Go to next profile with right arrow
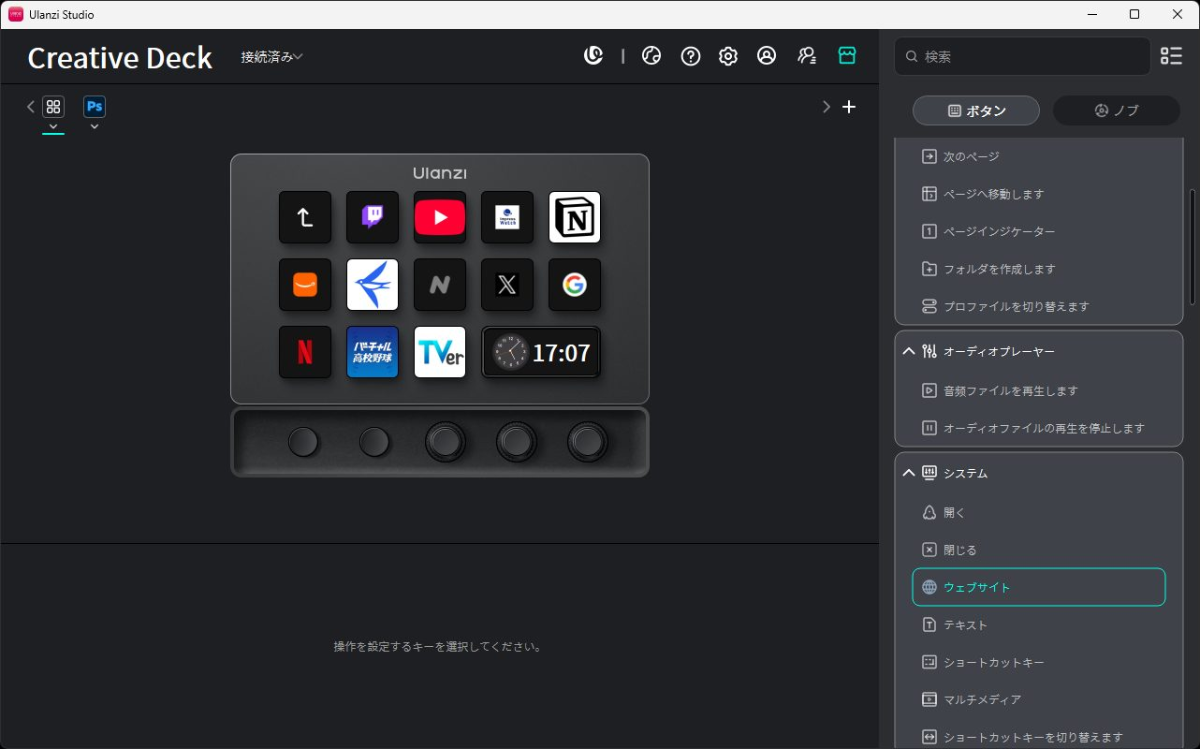Image resolution: width=1200 pixels, height=749 pixels. point(826,107)
